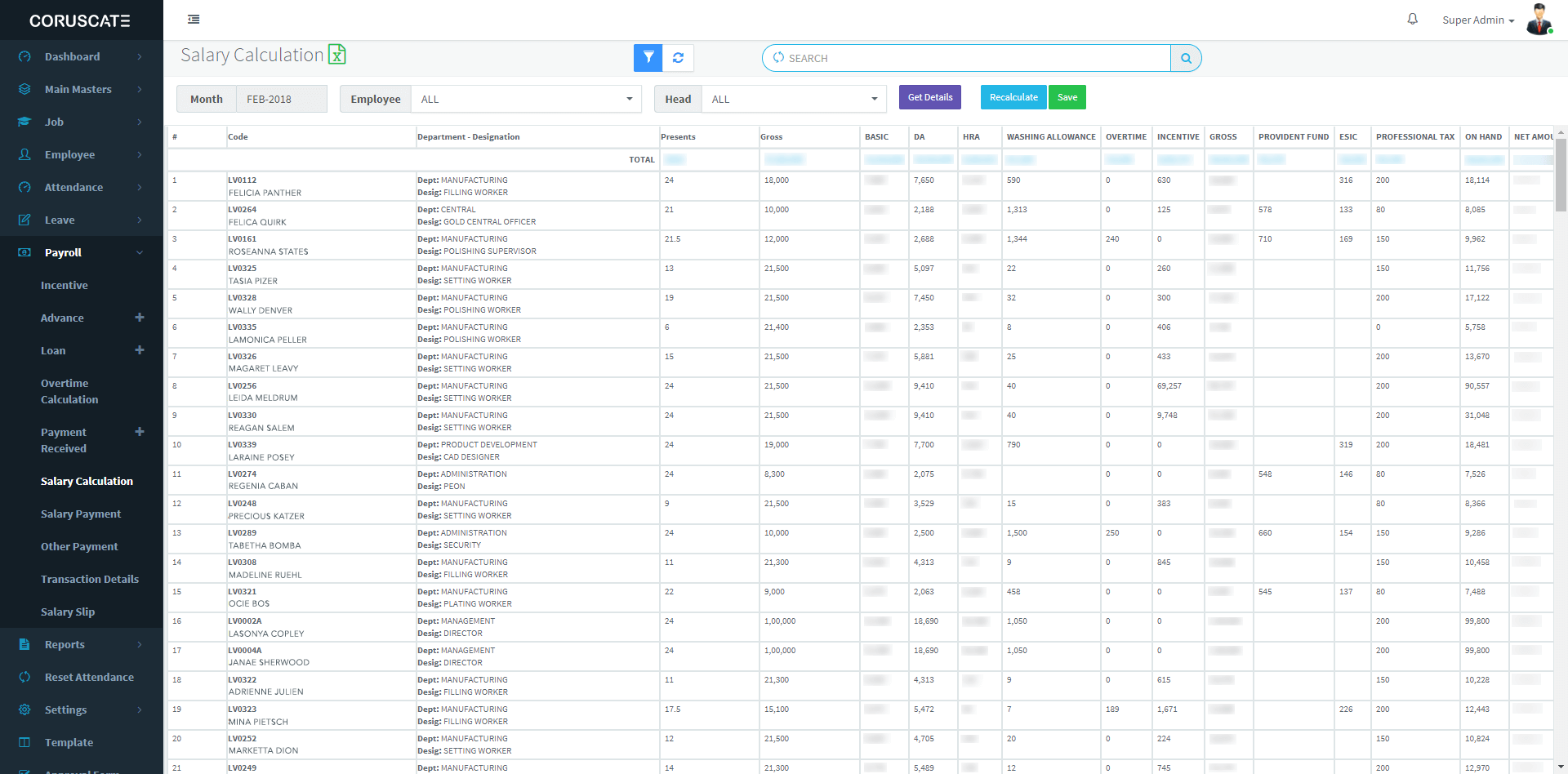This screenshot has width=1568, height=774.
Task: Toggle the sidebar hamburger menu icon
Action: [x=194, y=20]
